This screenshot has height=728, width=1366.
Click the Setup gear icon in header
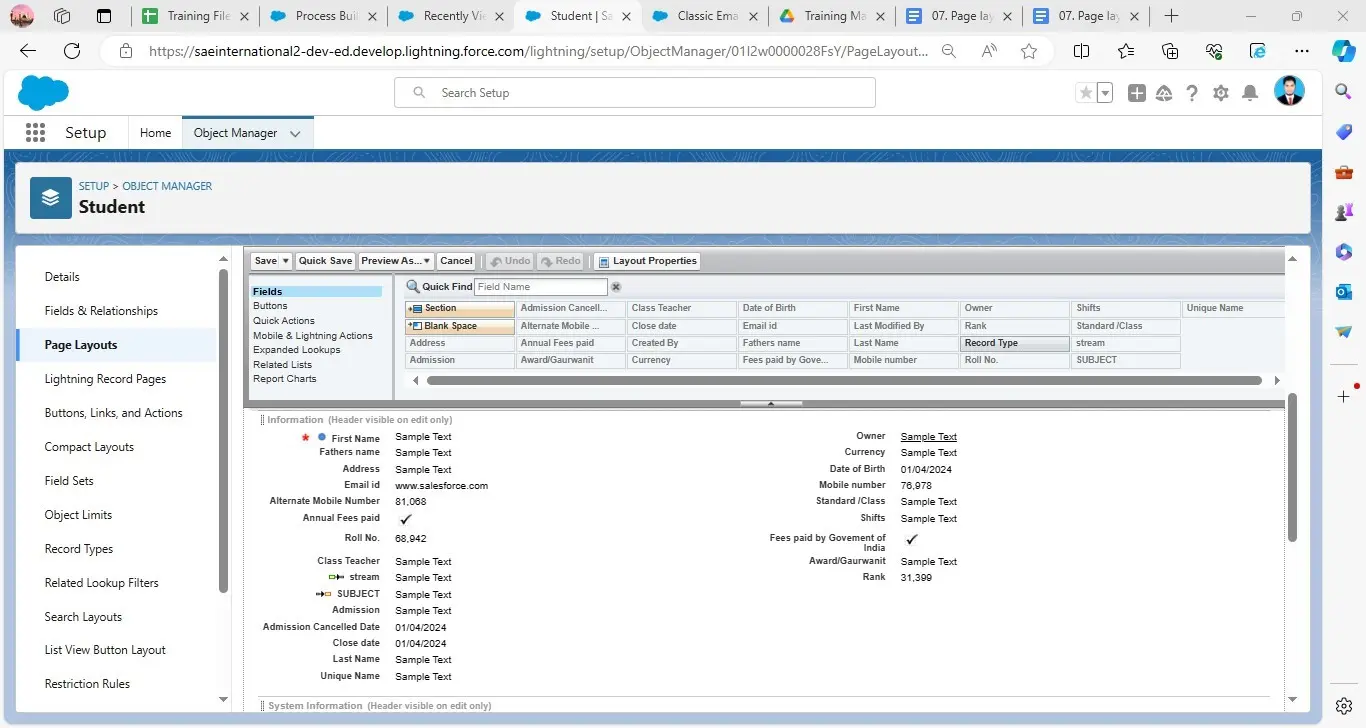(1220, 93)
